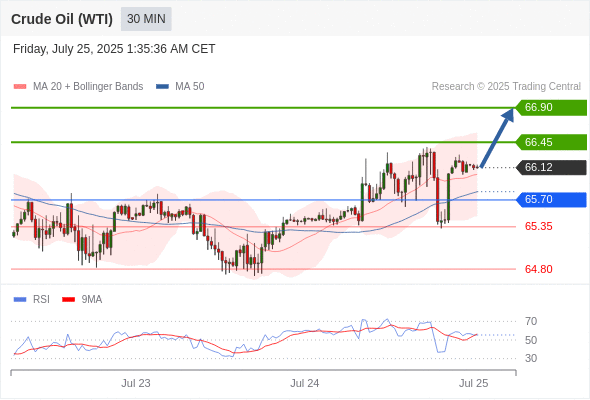This screenshot has width=590, height=400.
Task: Toggle the RSI legend entry
Action: [x=32, y=300]
